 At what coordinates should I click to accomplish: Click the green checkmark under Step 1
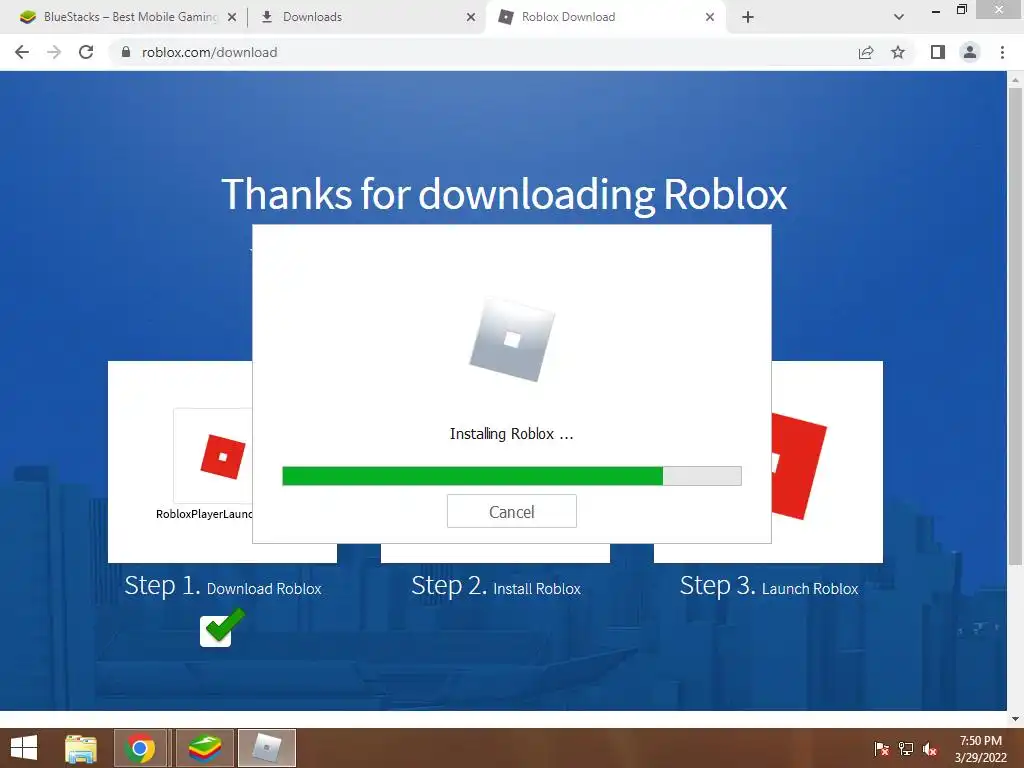coord(222,628)
